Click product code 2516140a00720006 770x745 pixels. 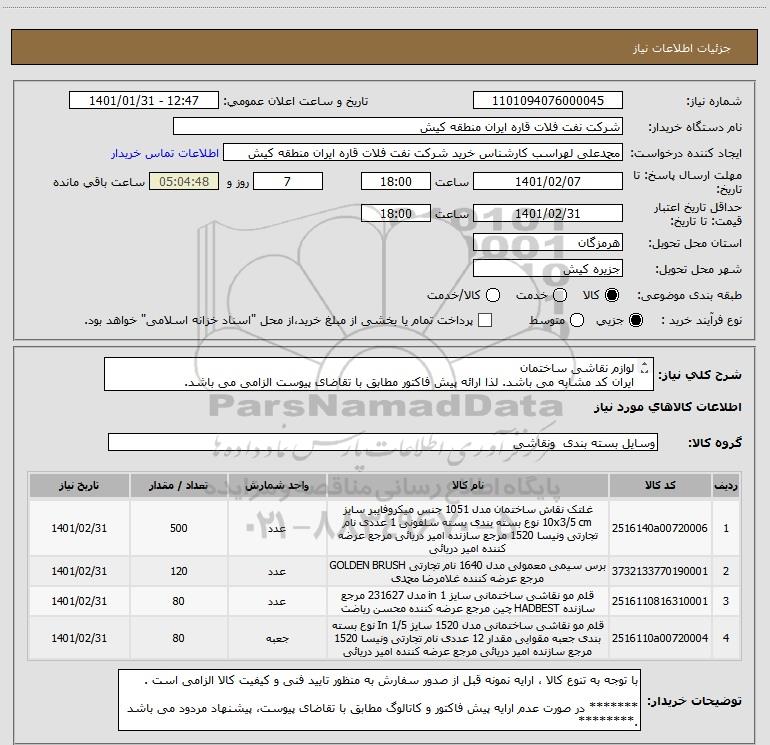[x=660, y=528]
